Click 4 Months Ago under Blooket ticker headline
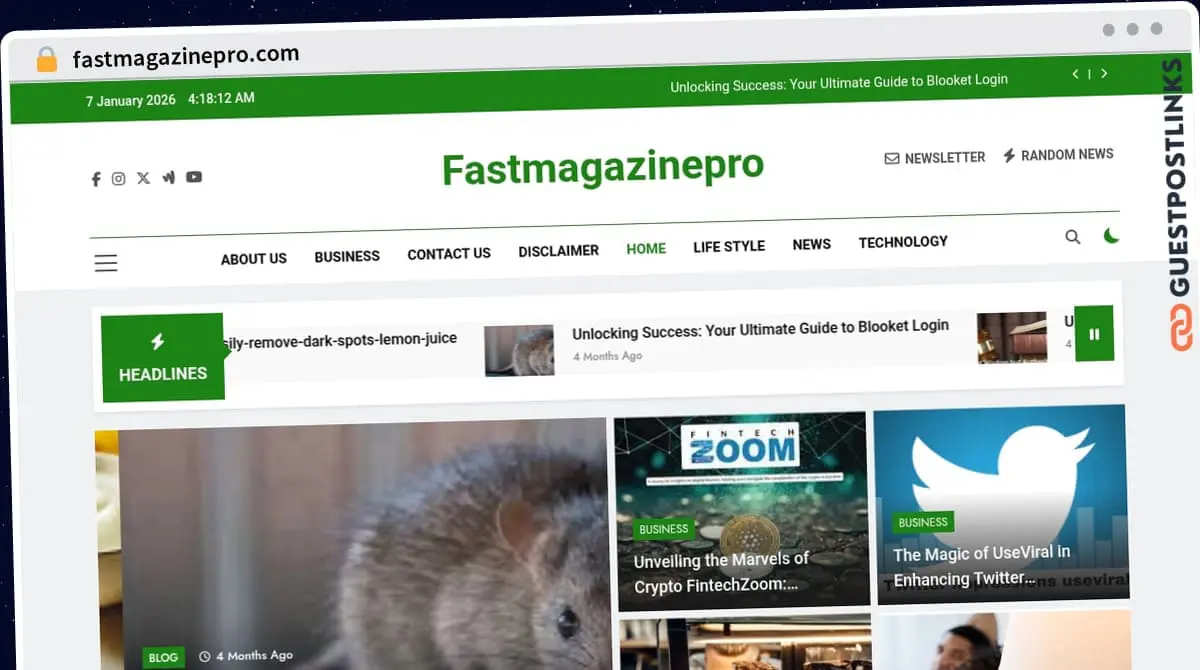 [607, 356]
